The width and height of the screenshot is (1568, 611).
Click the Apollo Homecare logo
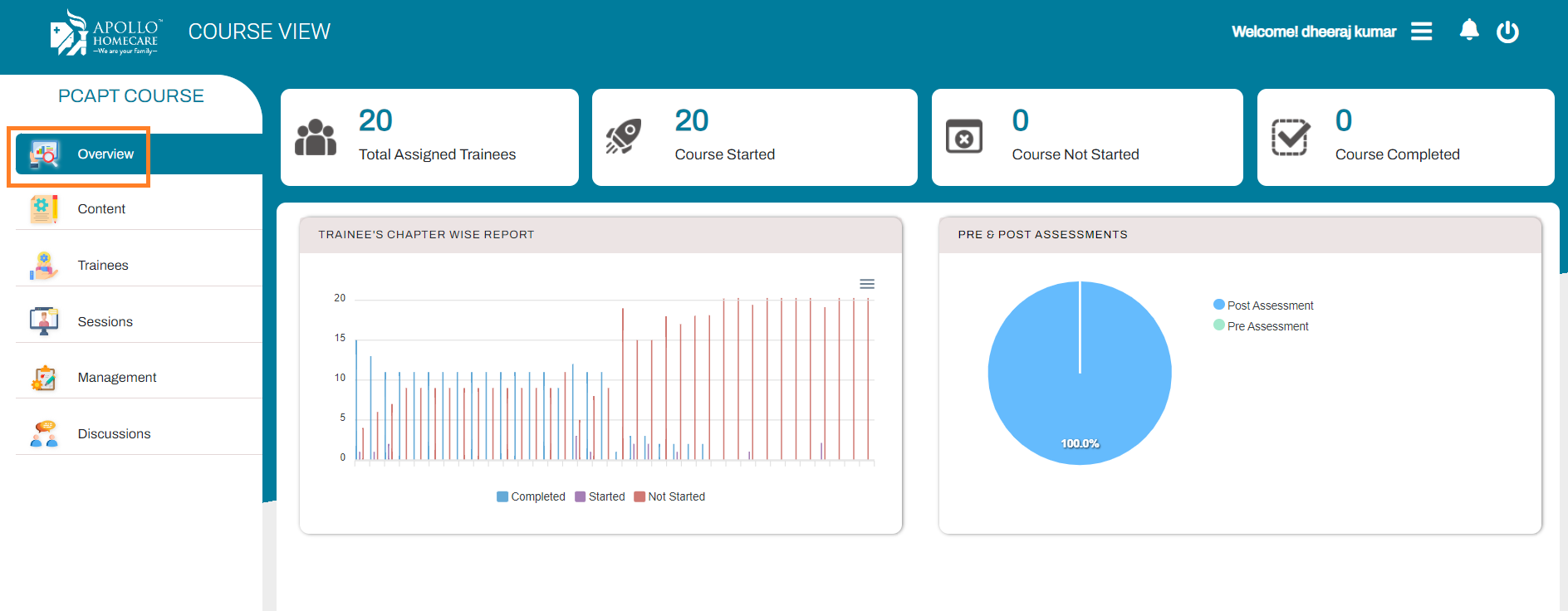click(x=105, y=32)
